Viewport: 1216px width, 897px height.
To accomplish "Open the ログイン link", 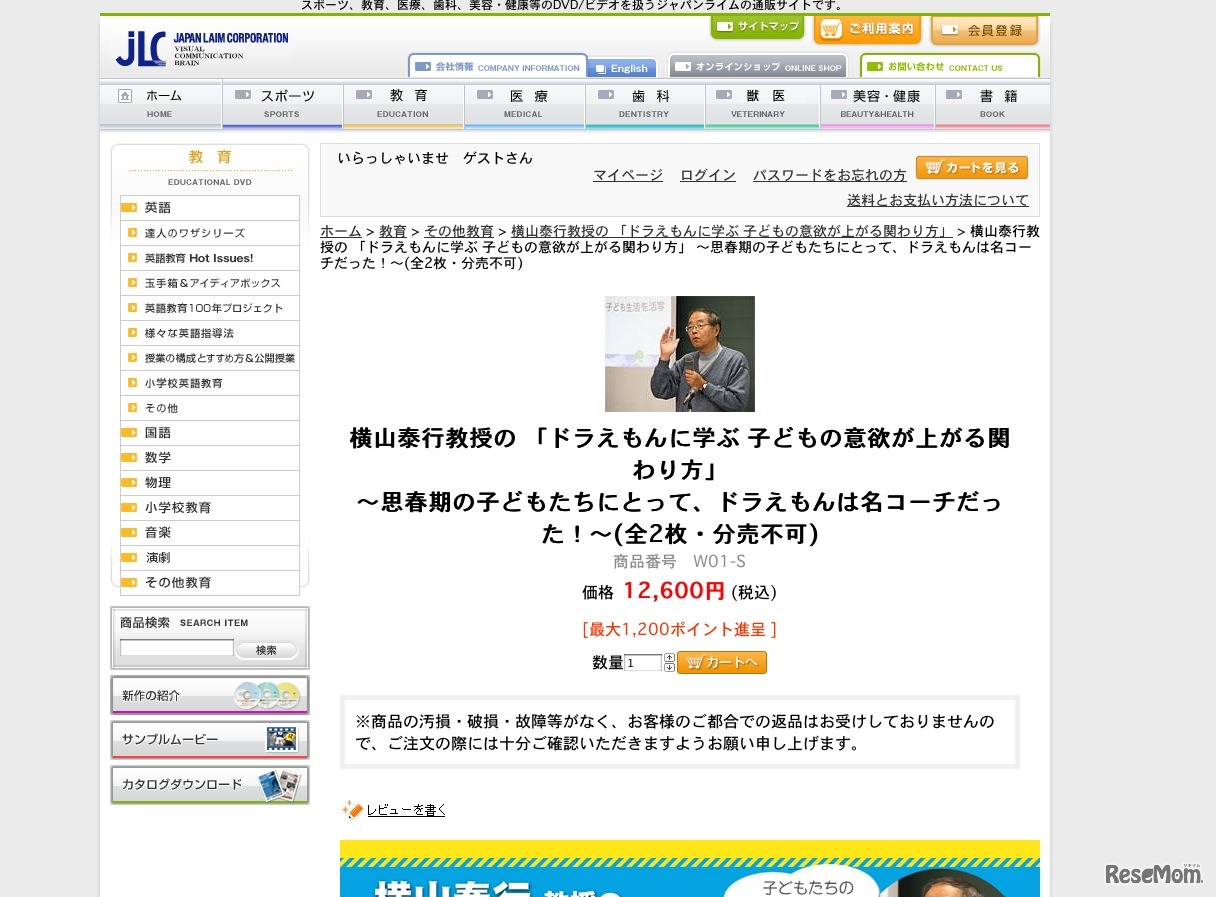I will (x=707, y=174).
